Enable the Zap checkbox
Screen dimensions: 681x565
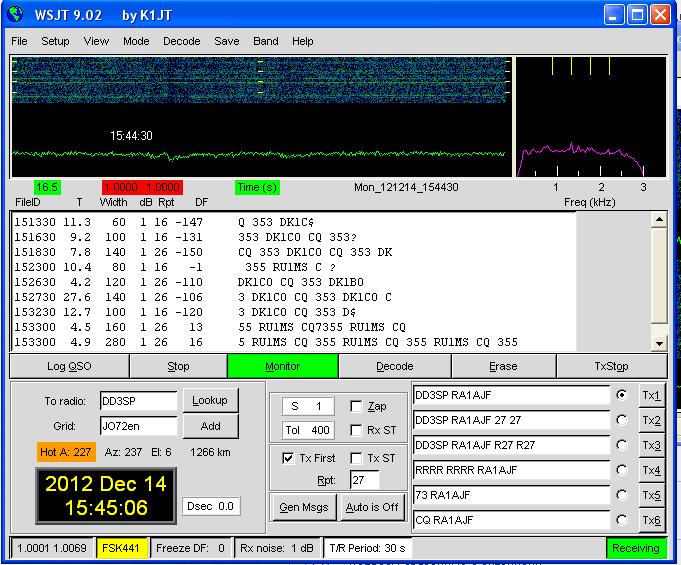[357, 407]
